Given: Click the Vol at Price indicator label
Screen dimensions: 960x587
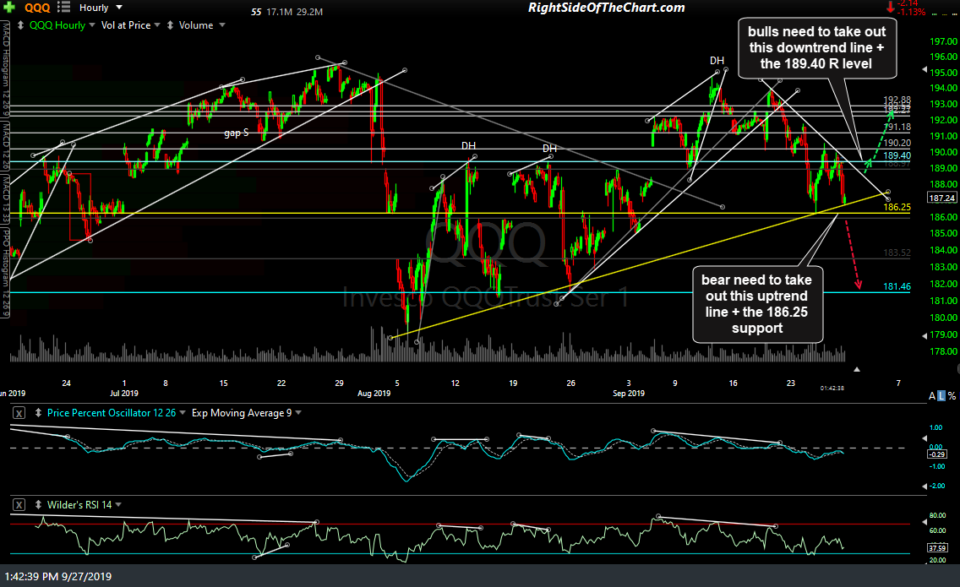Looking at the screenshot, I should coord(125,25).
